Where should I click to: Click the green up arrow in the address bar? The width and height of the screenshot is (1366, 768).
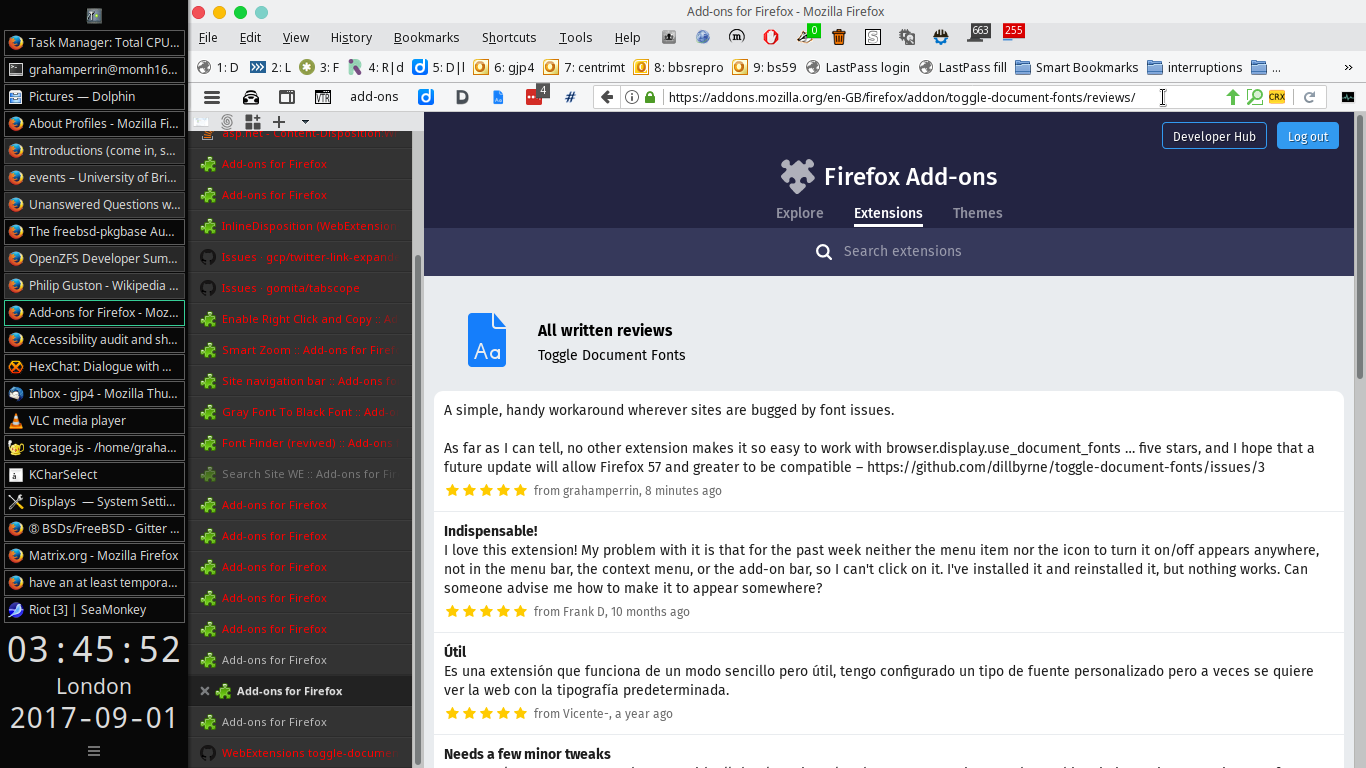point(1232,97)
